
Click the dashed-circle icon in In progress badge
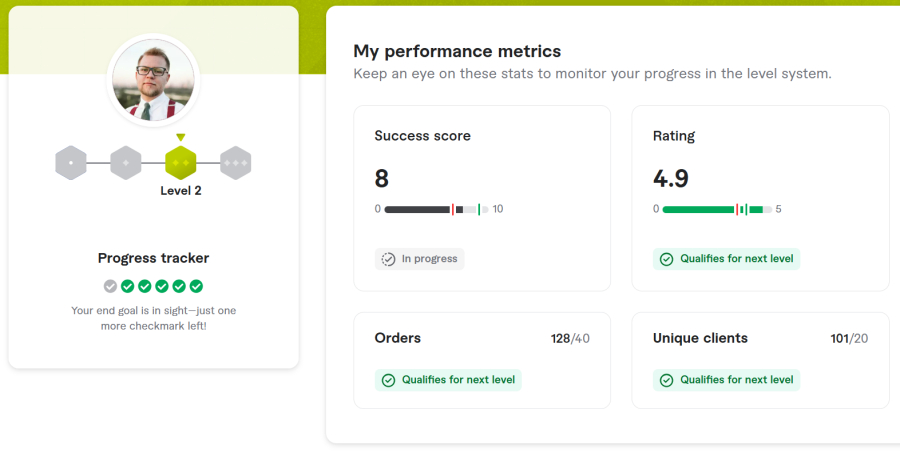click(x=388, y=259)
